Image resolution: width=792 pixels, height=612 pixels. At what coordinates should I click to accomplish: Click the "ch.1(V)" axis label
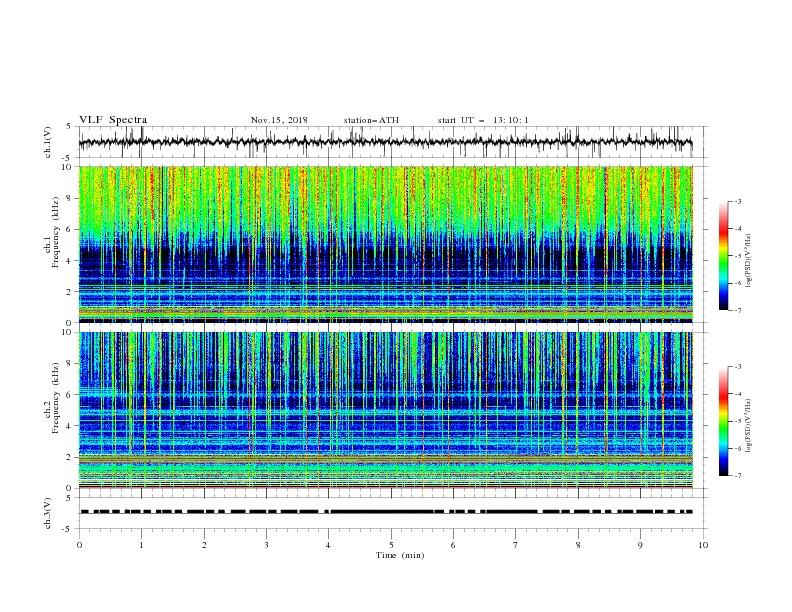pyautogui.click(x=48, y=142)
